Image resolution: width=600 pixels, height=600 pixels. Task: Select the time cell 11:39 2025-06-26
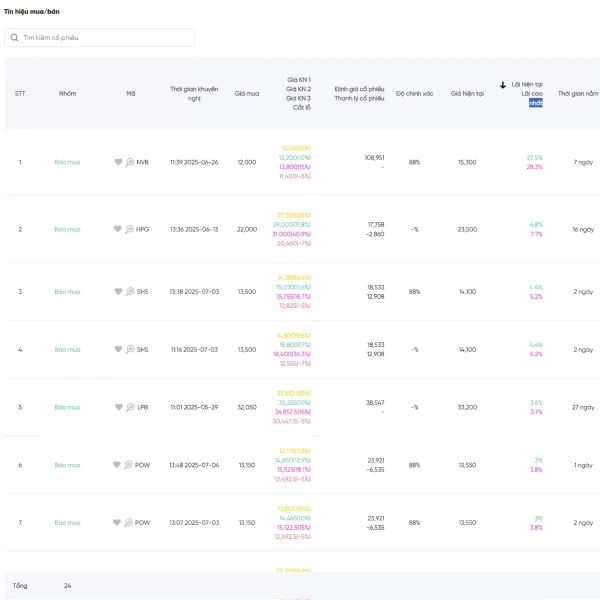(194, 162)
